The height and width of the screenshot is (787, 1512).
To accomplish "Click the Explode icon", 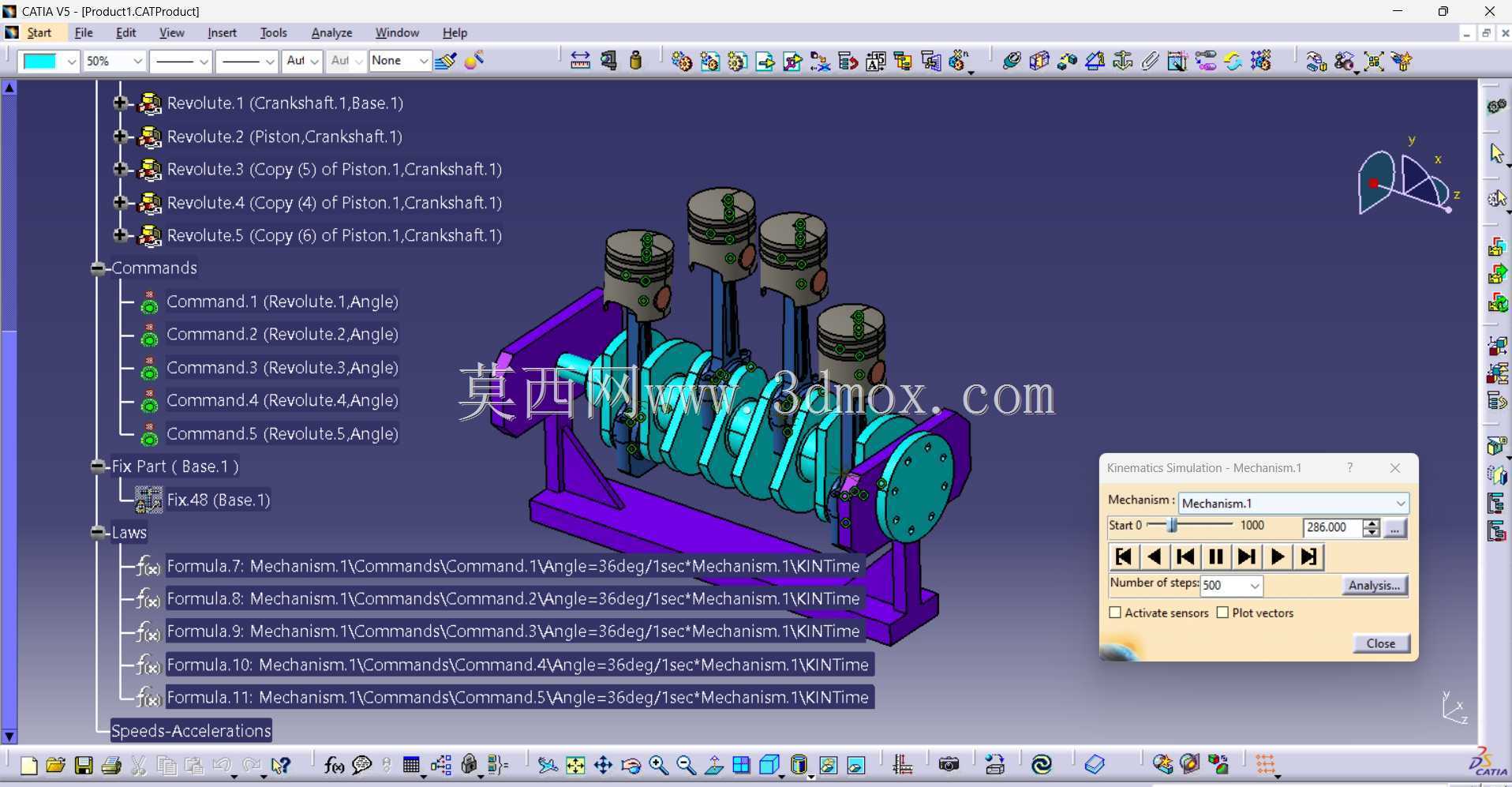I will pos(1374,61).
